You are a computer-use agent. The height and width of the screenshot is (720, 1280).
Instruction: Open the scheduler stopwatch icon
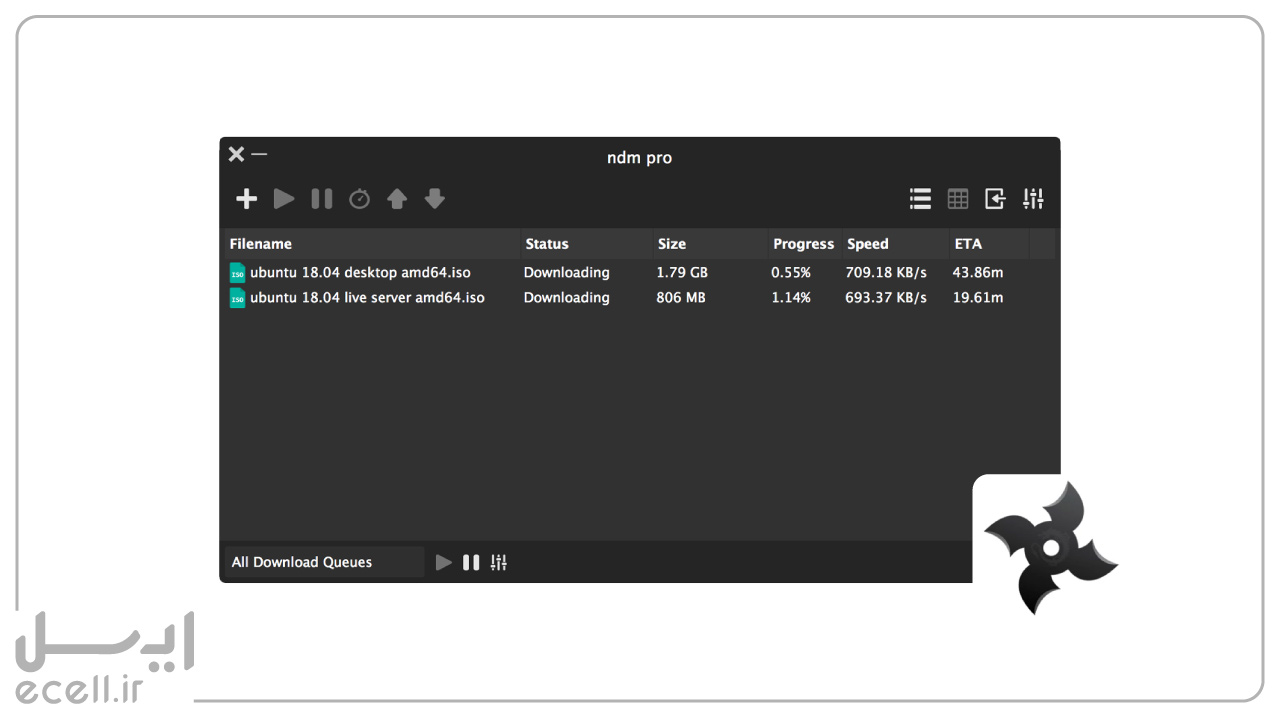[x=359, y=199]
